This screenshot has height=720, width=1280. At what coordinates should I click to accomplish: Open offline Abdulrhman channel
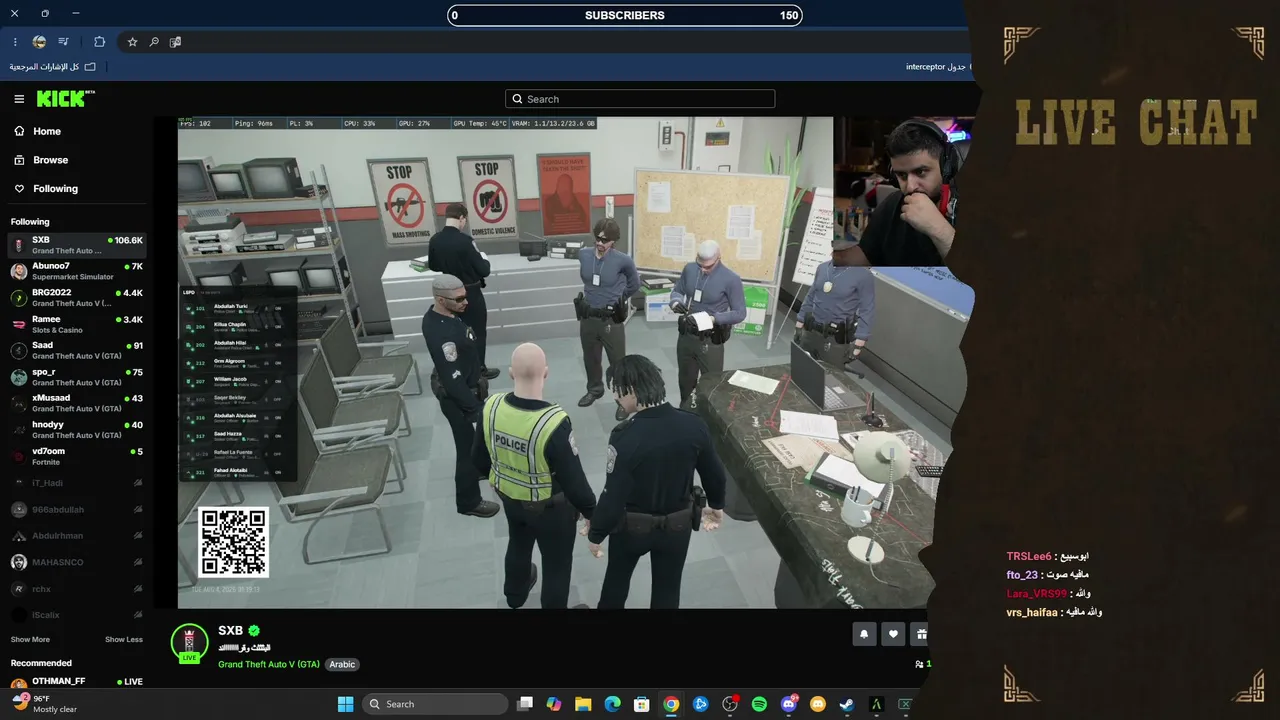pyautogui.click(x=77, y=535)
